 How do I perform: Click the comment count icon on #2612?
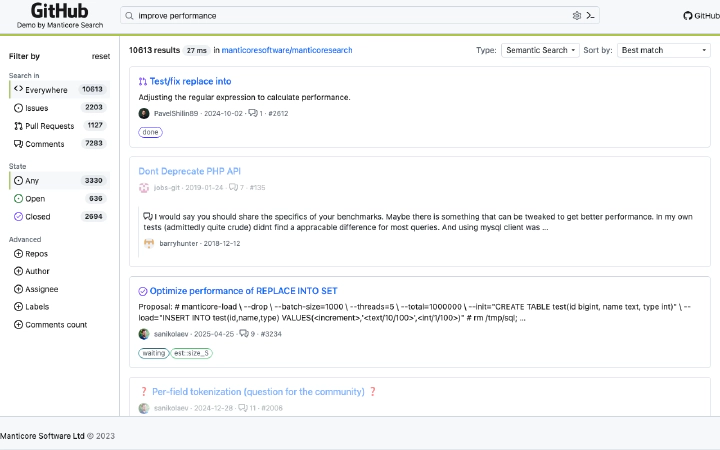[253, 113]
